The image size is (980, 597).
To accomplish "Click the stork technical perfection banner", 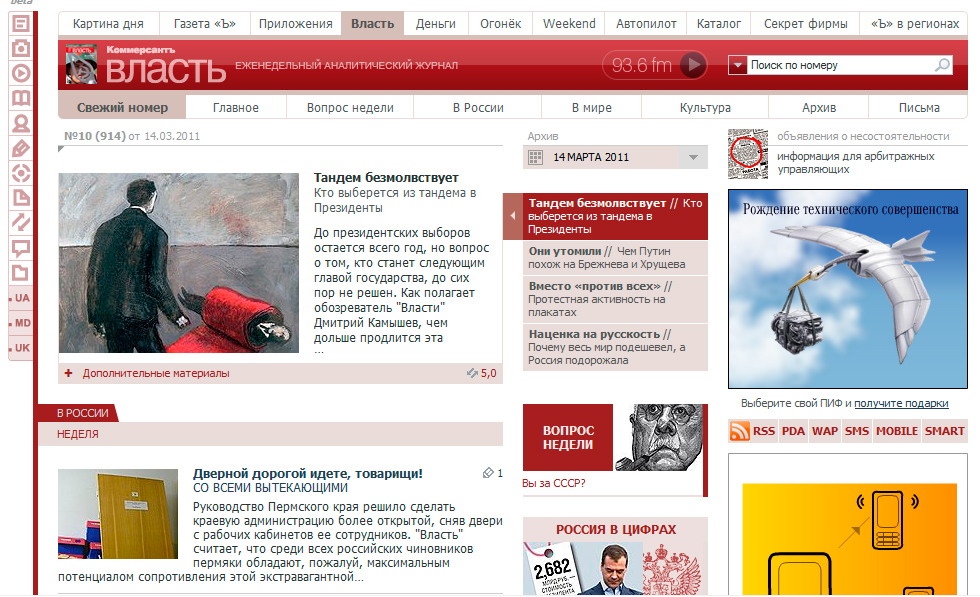I will tap(848, 289).
